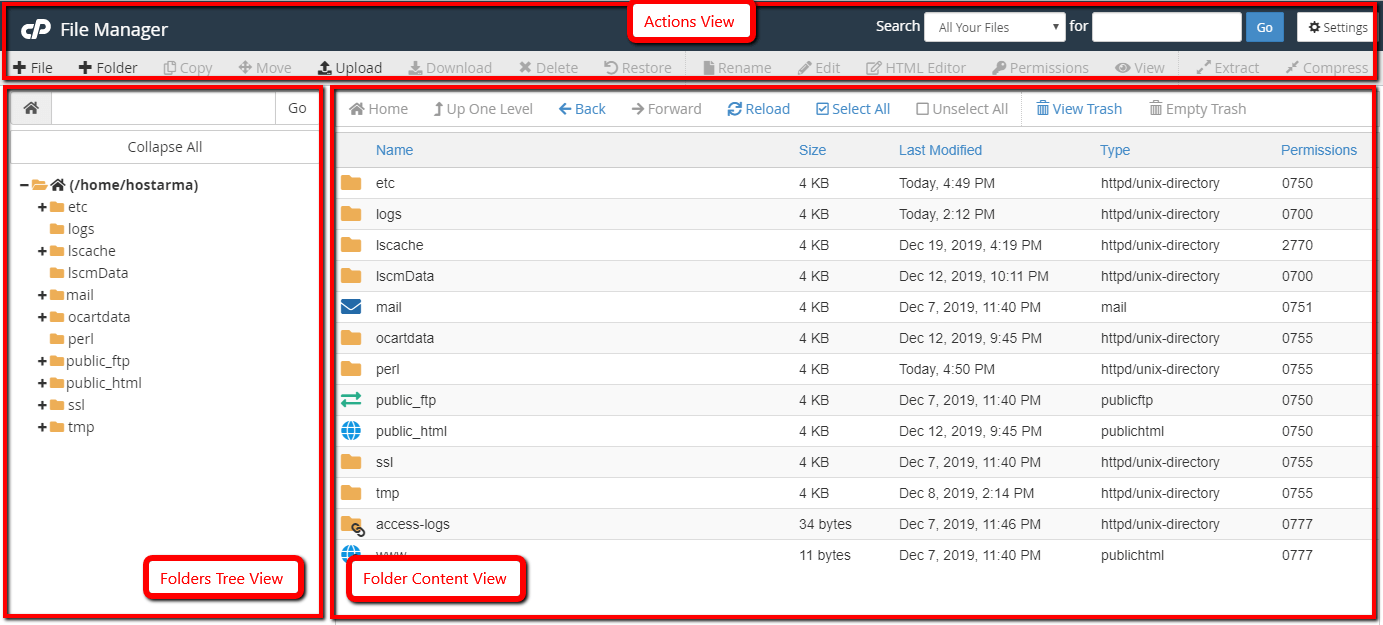1383x625 pixels.
Task: Reload the folder contents
Action: click(x=758, y=109)
